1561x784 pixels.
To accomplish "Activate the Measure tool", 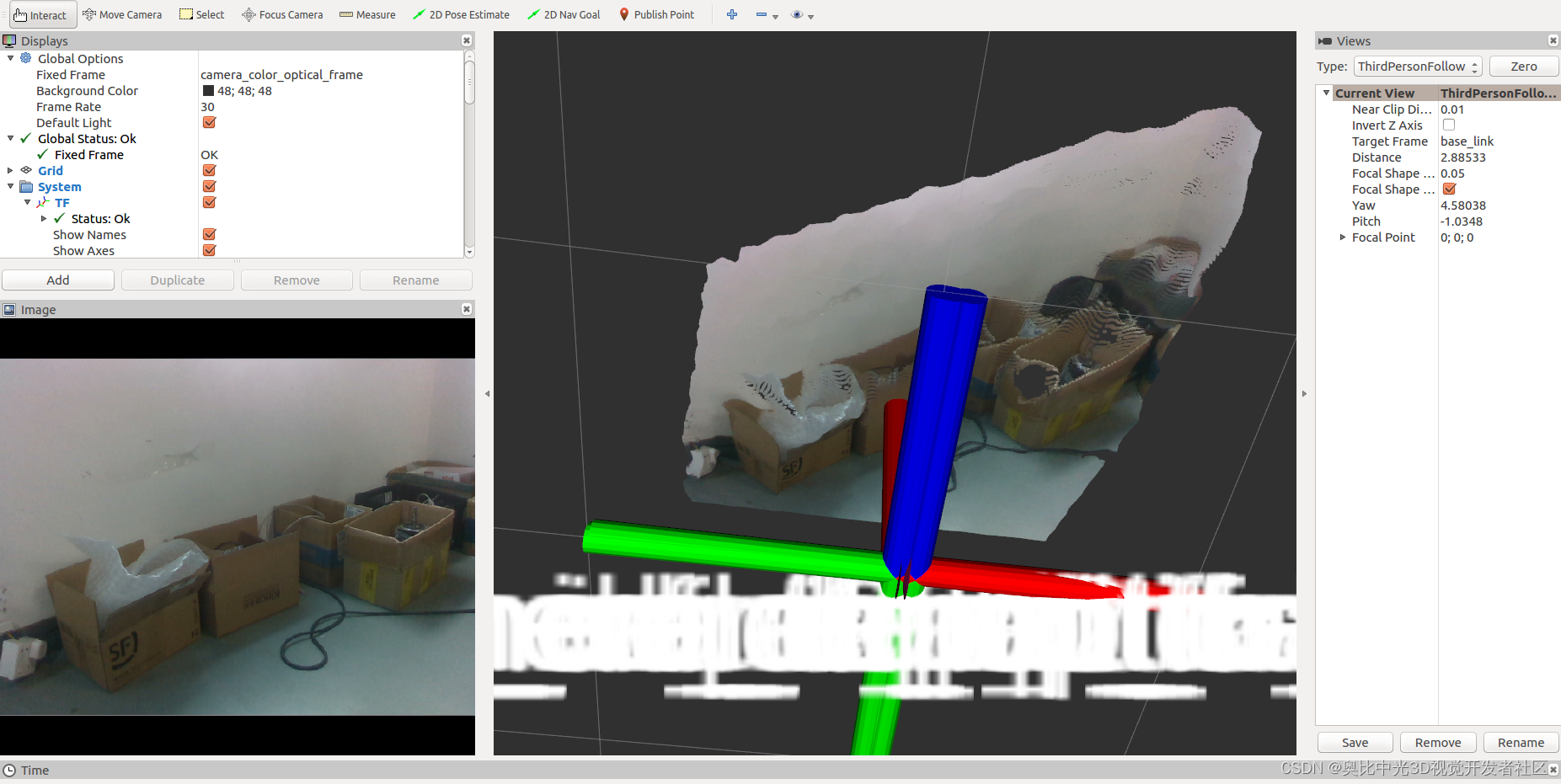I will click(367, 15).
